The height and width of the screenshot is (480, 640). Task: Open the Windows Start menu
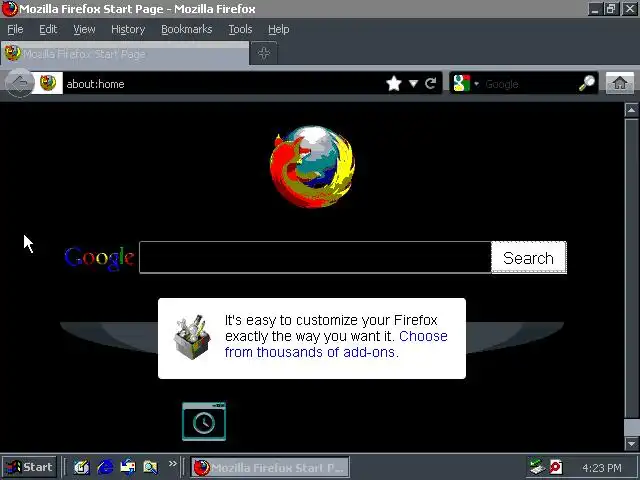pyautogui.click(x=29, y=467)
